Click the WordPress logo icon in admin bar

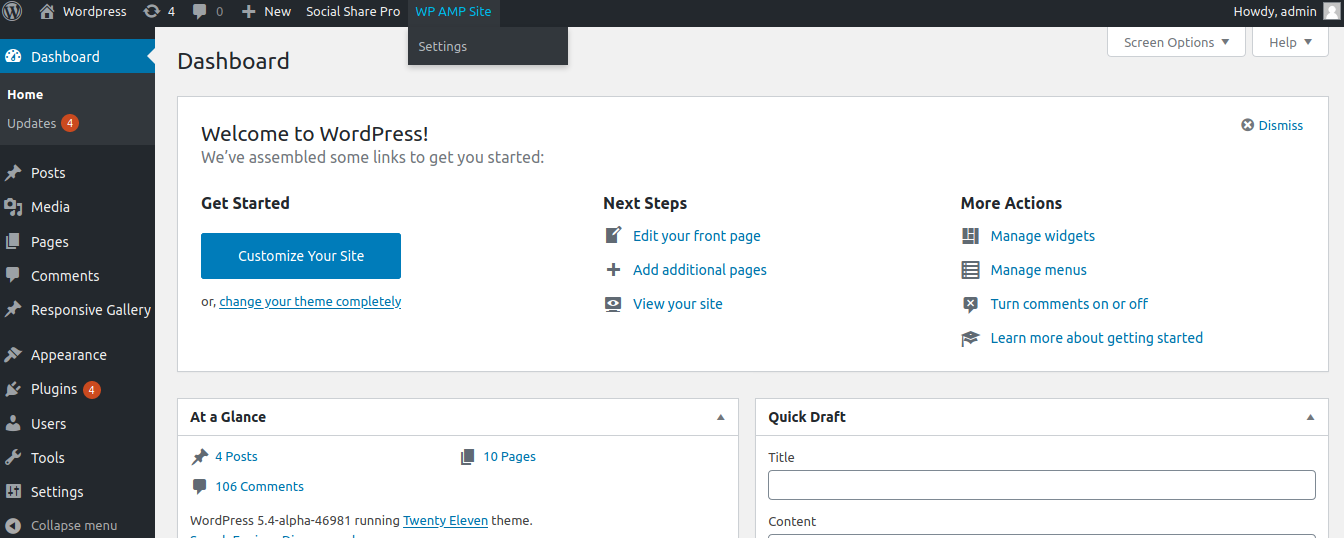click(x=13, y=12)
